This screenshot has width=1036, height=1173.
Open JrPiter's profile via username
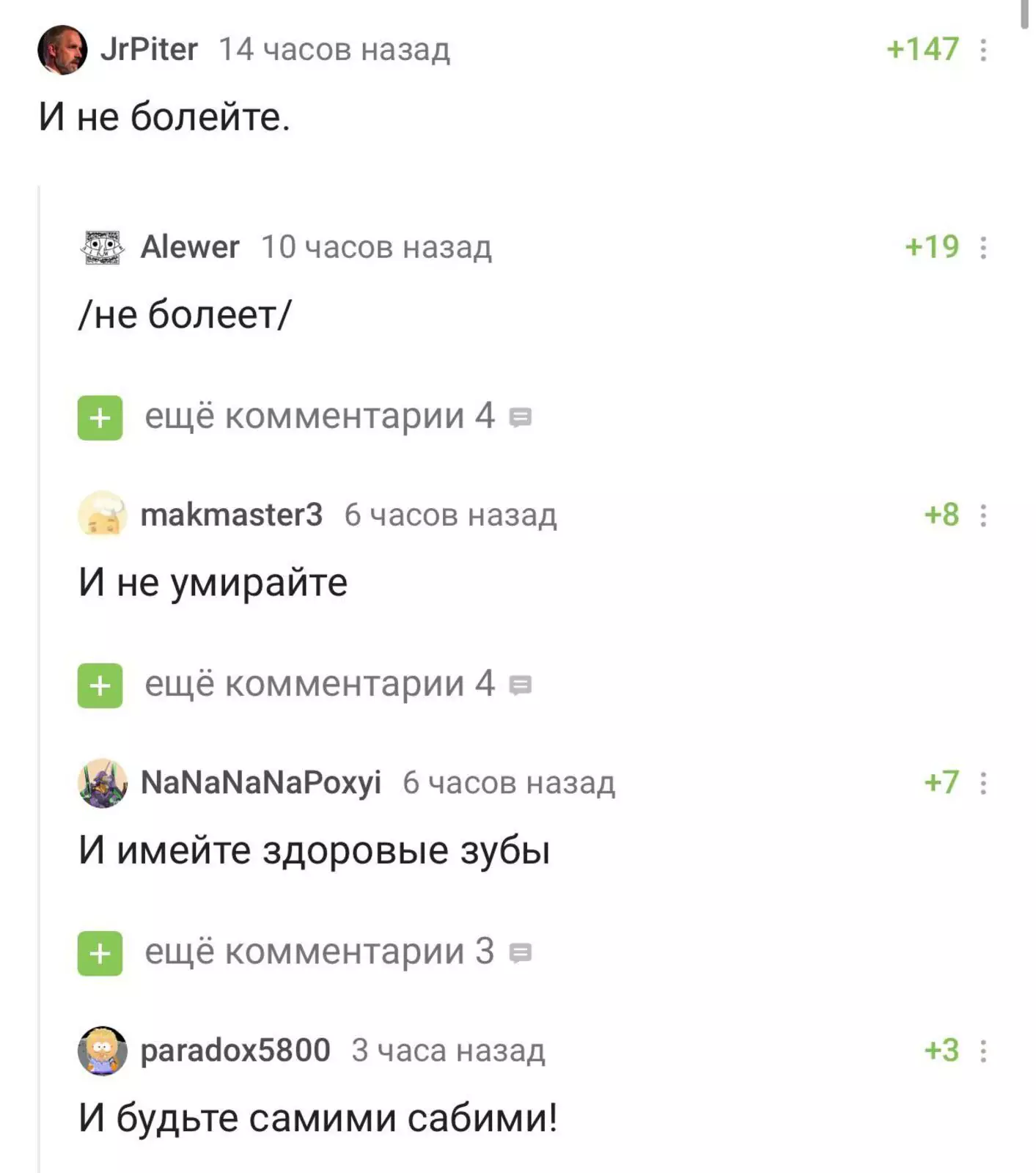click(149, 50)
